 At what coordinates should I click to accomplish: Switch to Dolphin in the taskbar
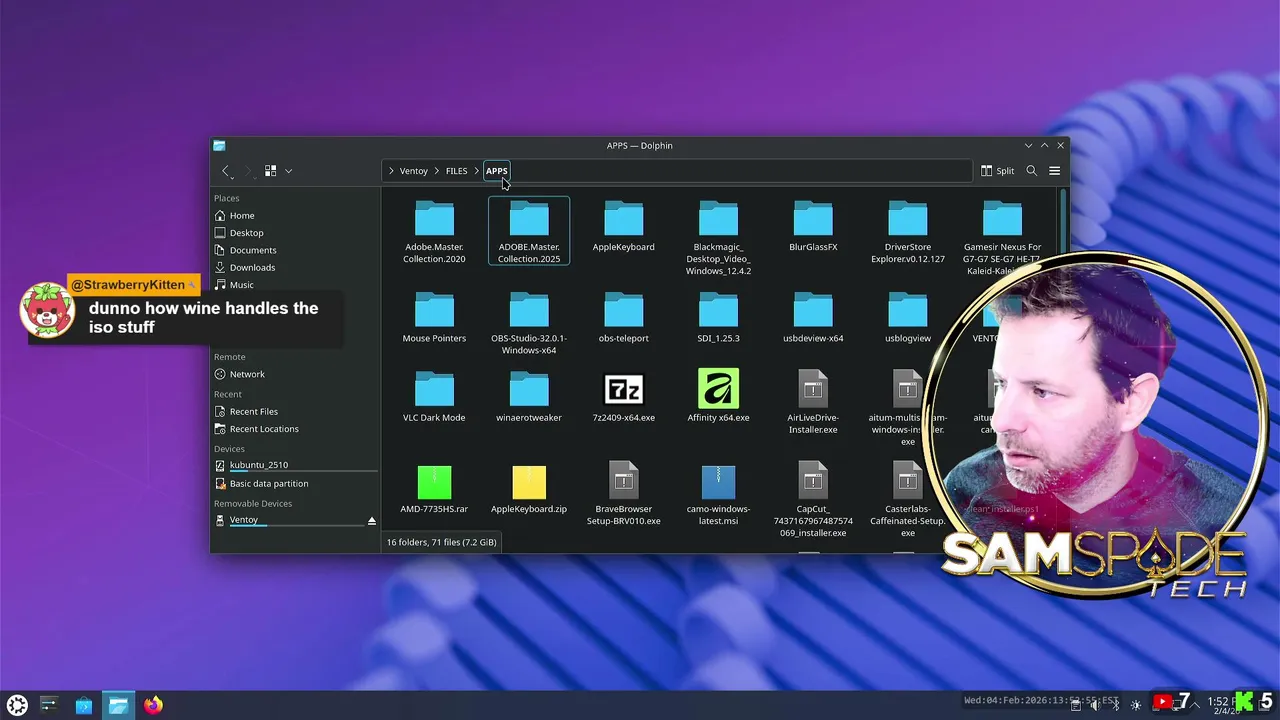118,705
